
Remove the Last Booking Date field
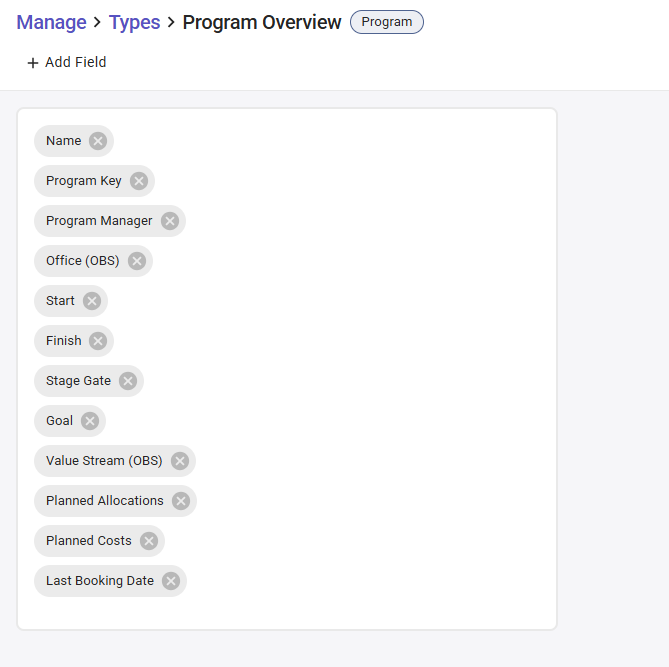coord(171,581)
